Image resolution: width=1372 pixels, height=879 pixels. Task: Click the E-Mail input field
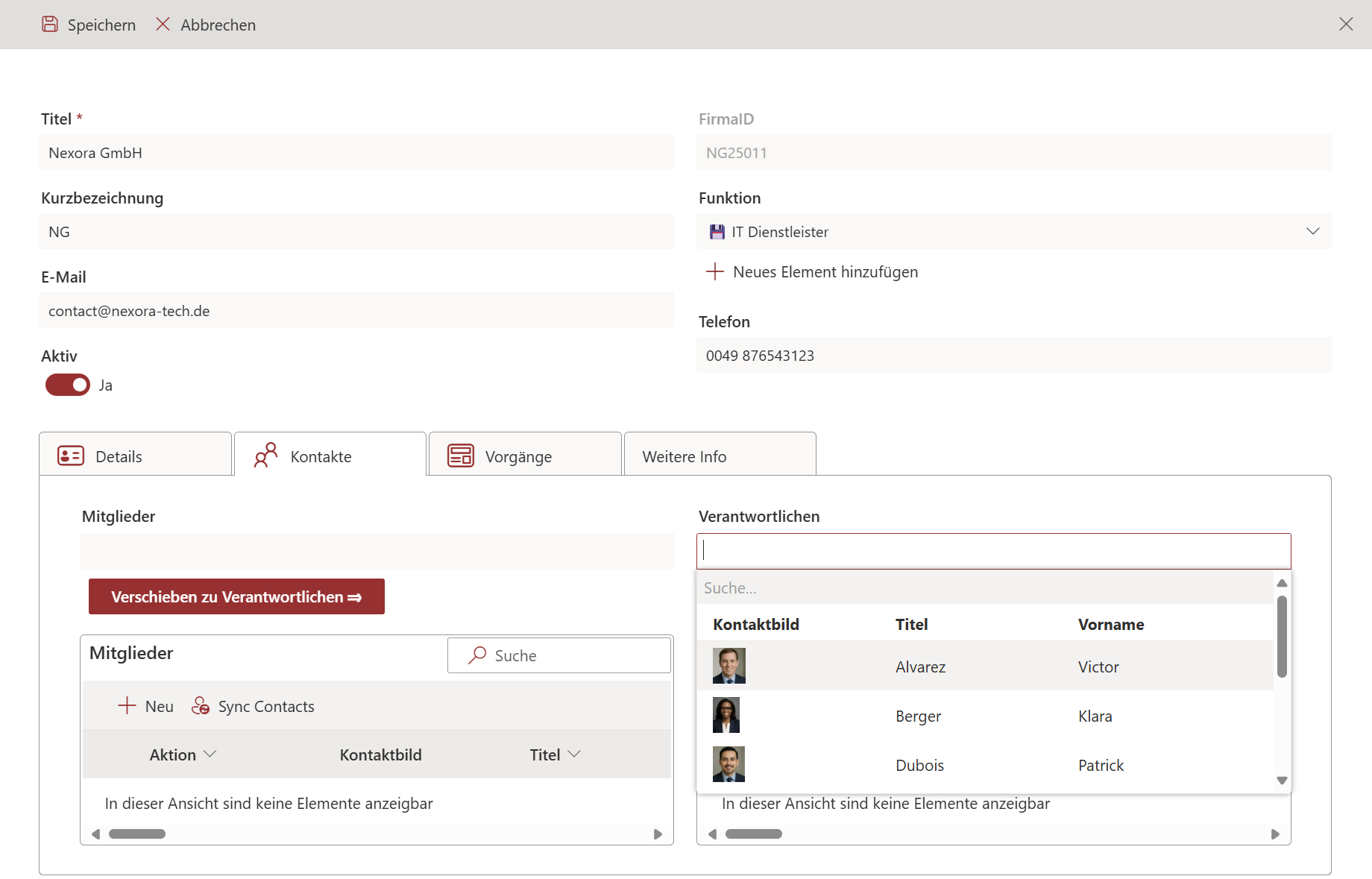356,311
